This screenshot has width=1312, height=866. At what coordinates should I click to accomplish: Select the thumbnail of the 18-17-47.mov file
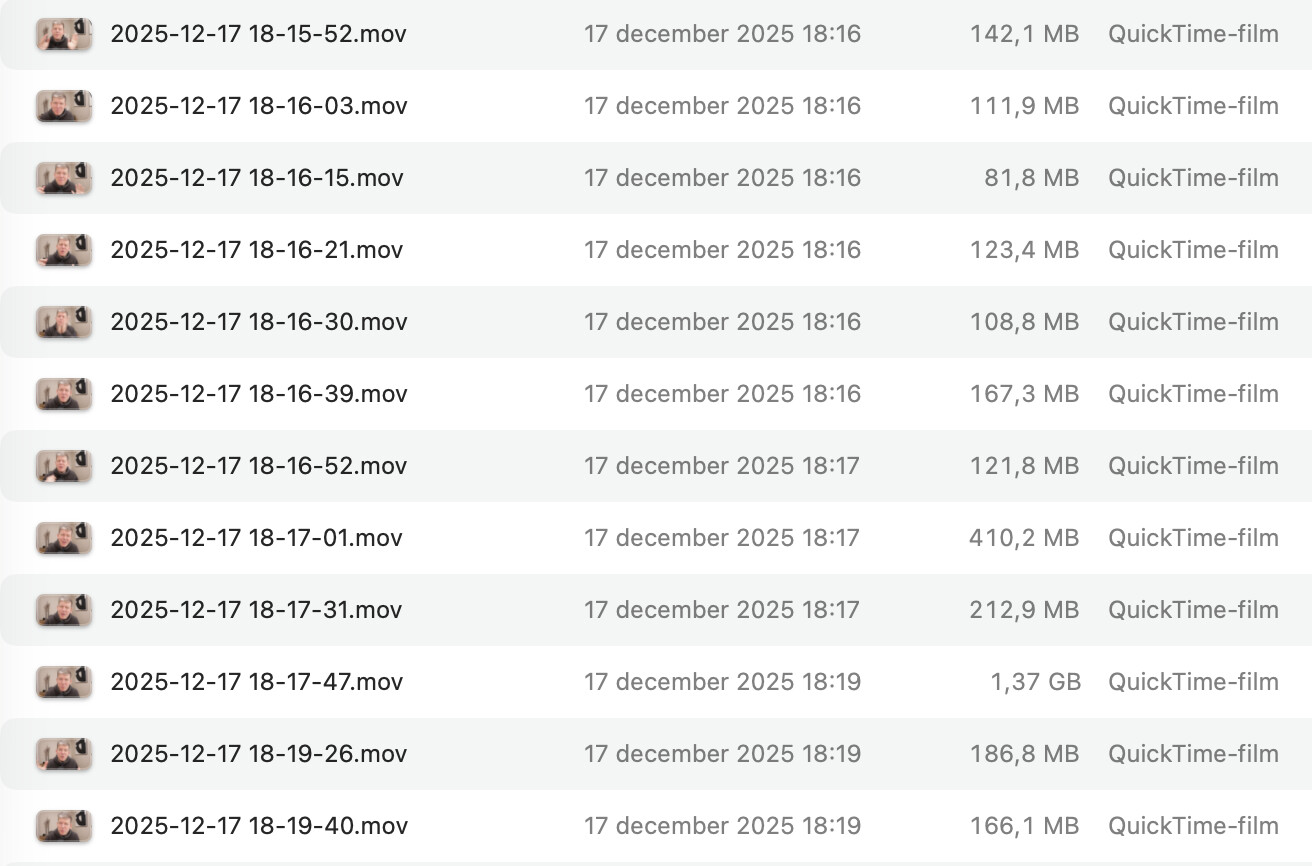64,683
